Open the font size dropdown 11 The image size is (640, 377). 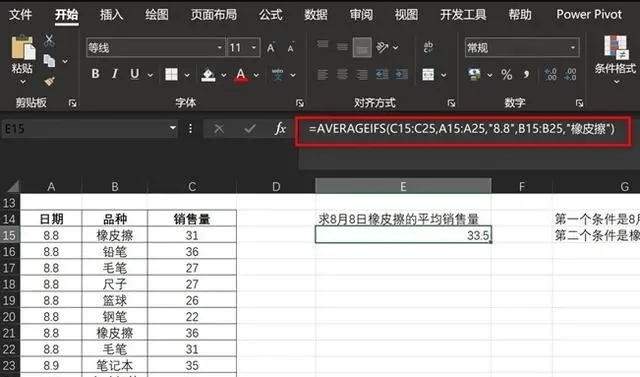pyautogui.click(x=254, y=48)
